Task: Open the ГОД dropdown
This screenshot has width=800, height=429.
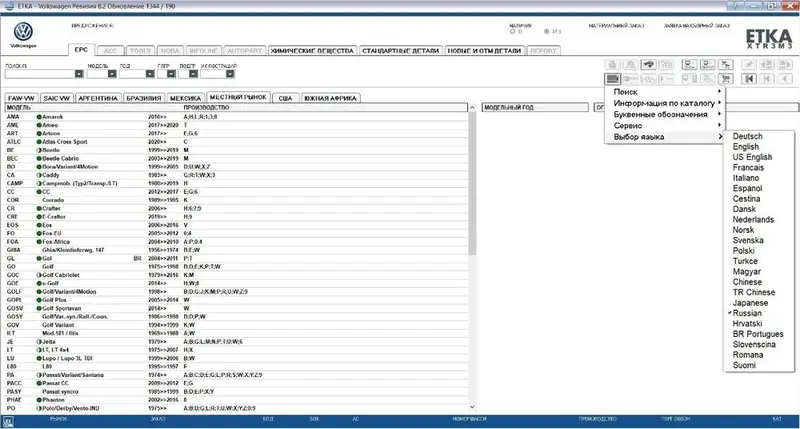Action: click(149, 74)
